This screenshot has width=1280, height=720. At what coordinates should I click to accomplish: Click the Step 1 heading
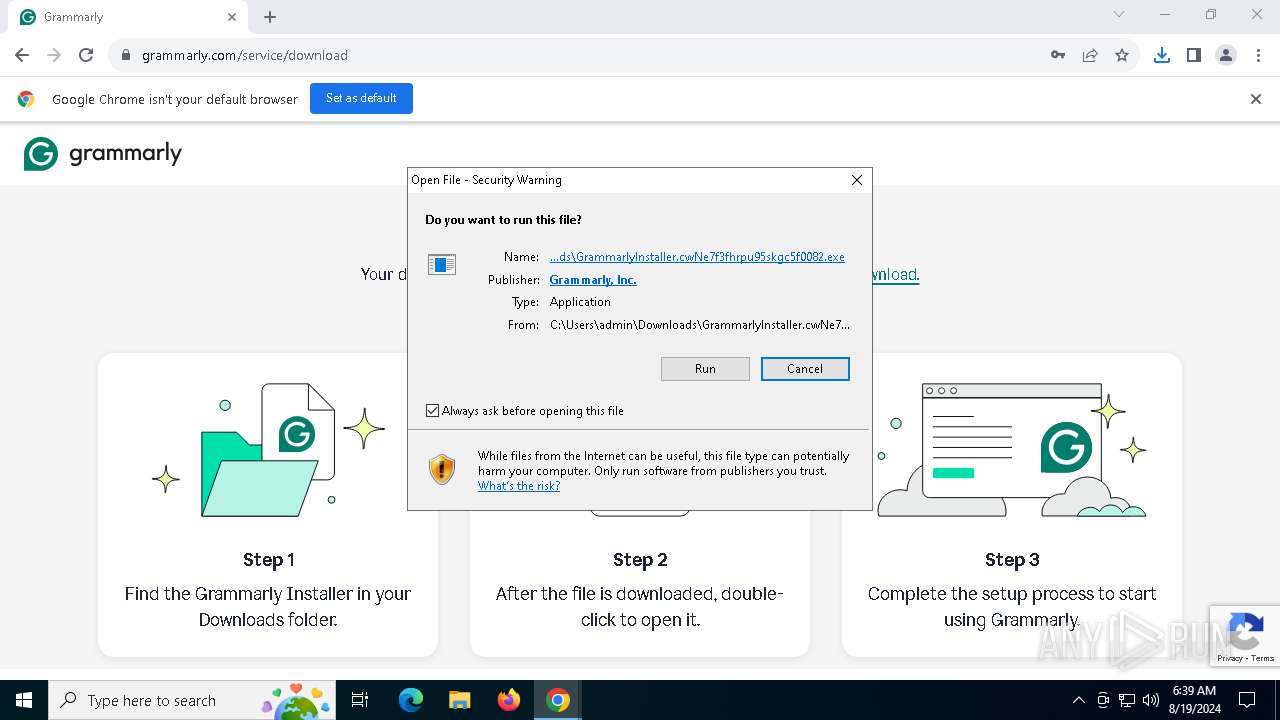pyautogui.click(x=269, y=560)
